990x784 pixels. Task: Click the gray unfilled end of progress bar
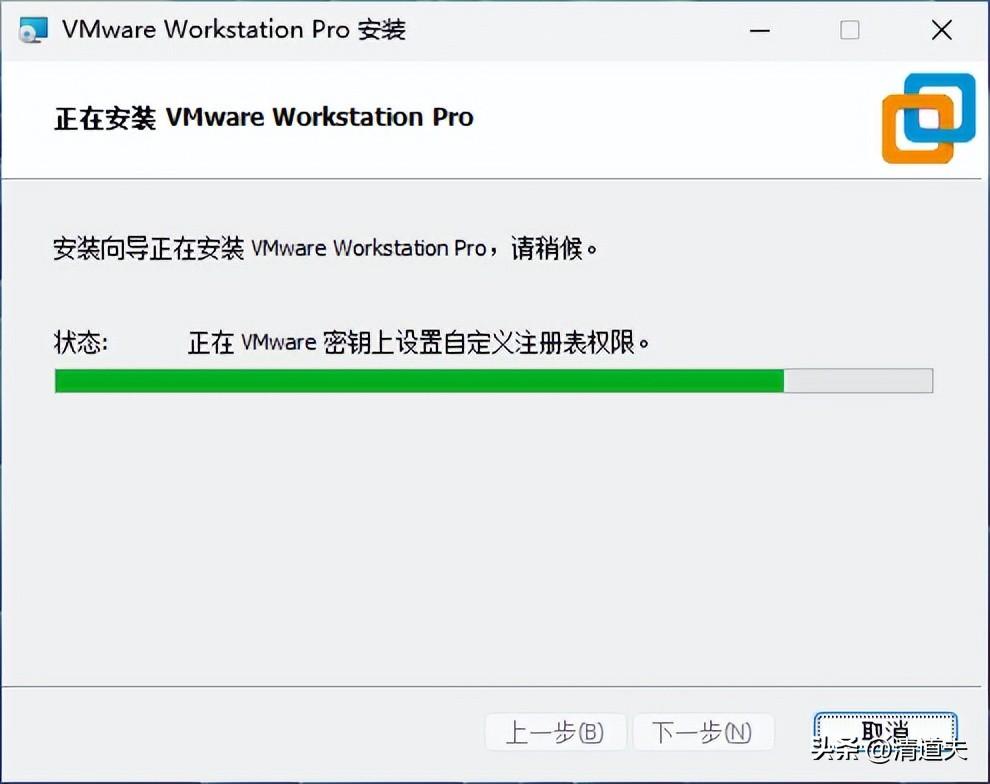[858, 381]
